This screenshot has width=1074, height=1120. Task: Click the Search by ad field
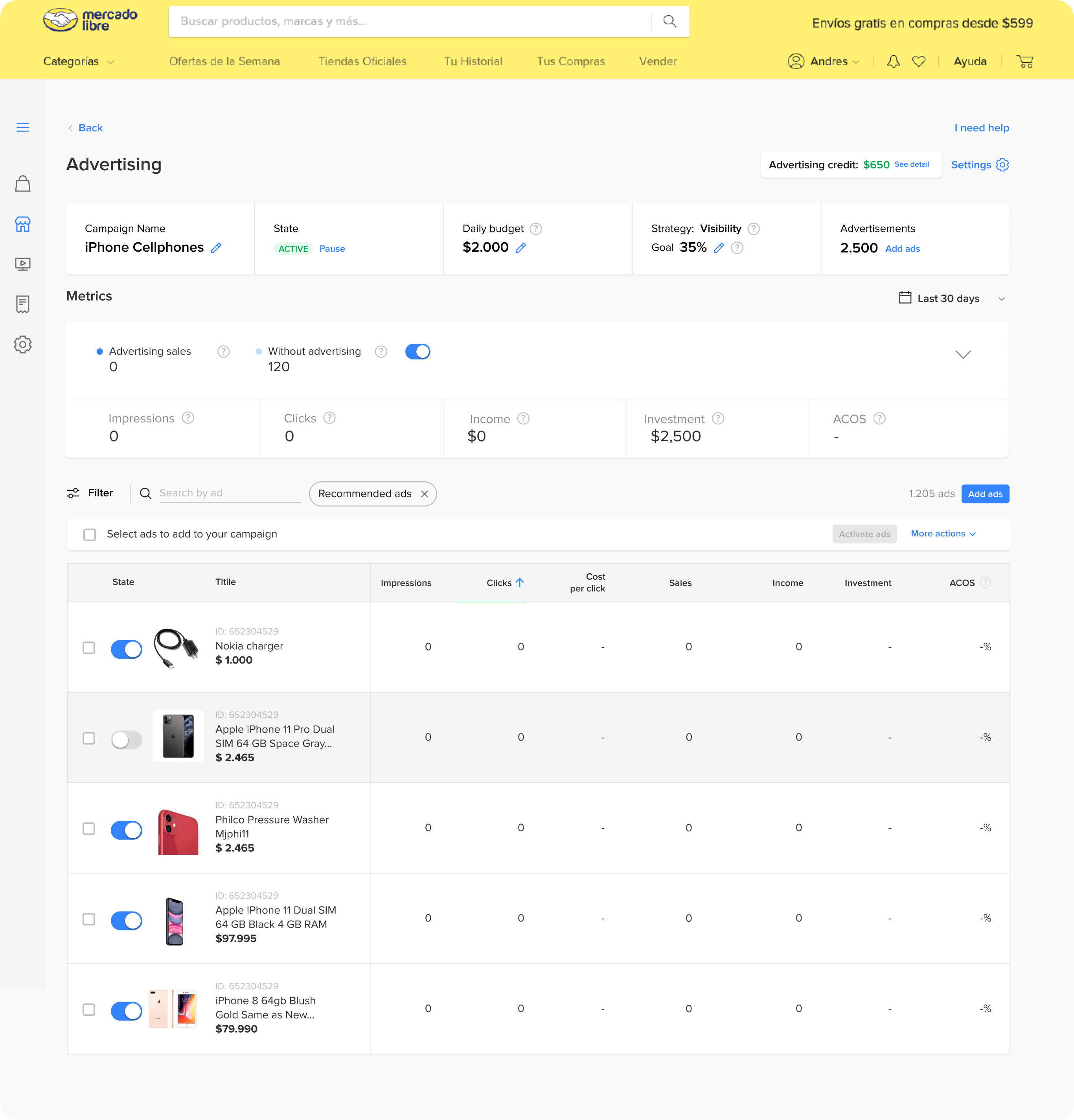[x=228, y=493]
